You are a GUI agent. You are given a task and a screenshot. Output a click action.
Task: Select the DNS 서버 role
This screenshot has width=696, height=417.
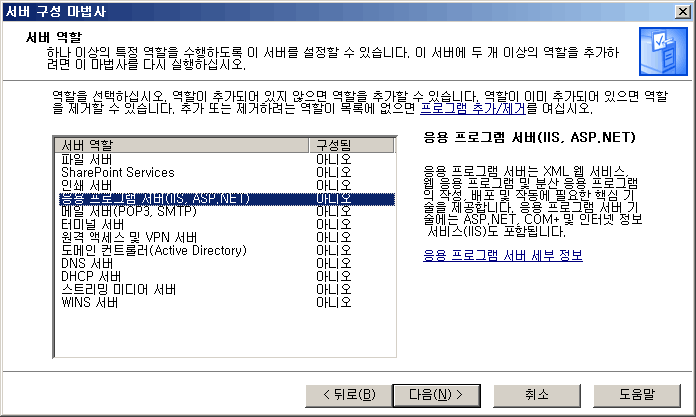pos(86,263)
